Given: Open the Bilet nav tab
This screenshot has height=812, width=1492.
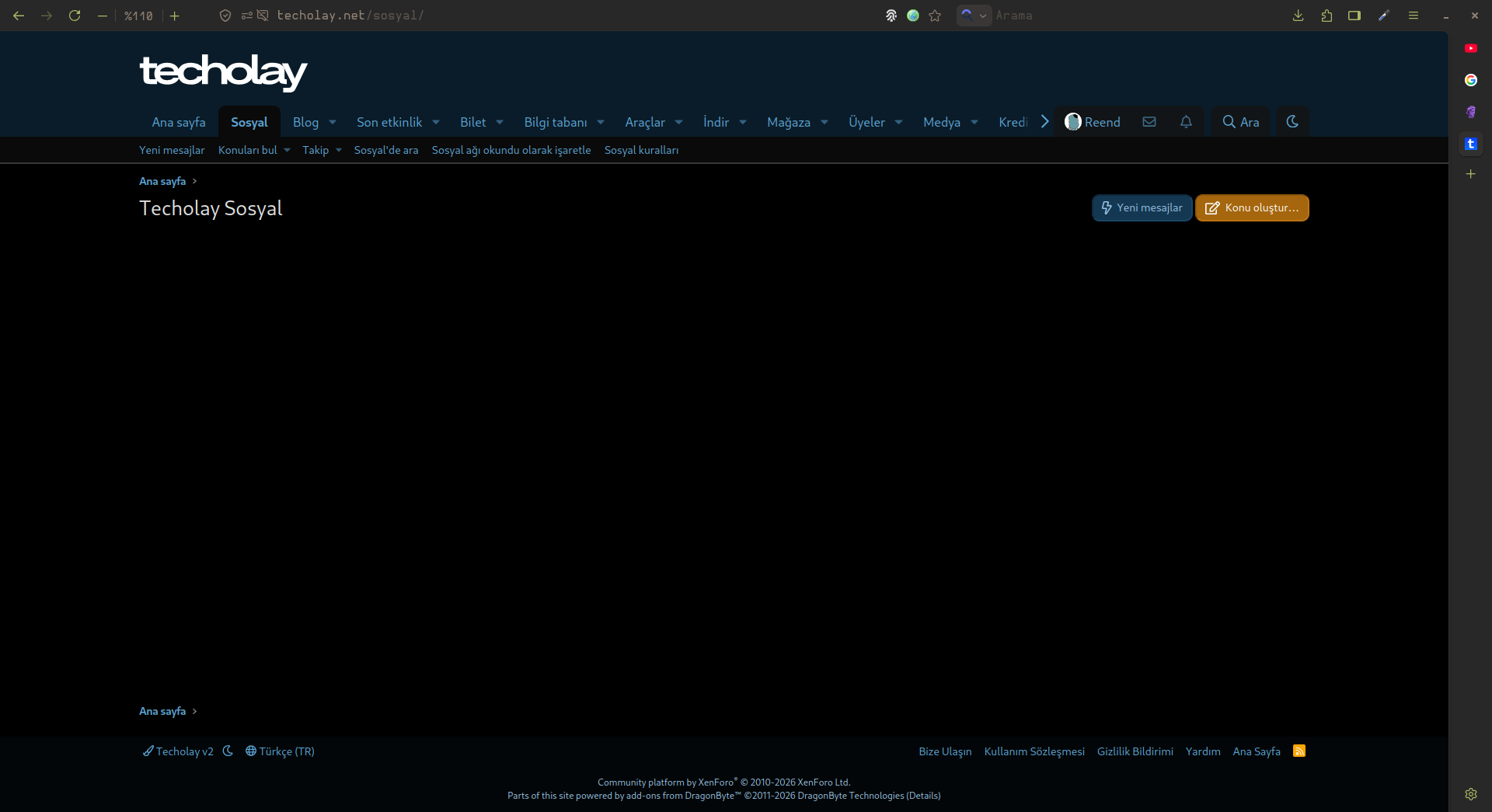Looking at the screenshot, I should [472, 122].
